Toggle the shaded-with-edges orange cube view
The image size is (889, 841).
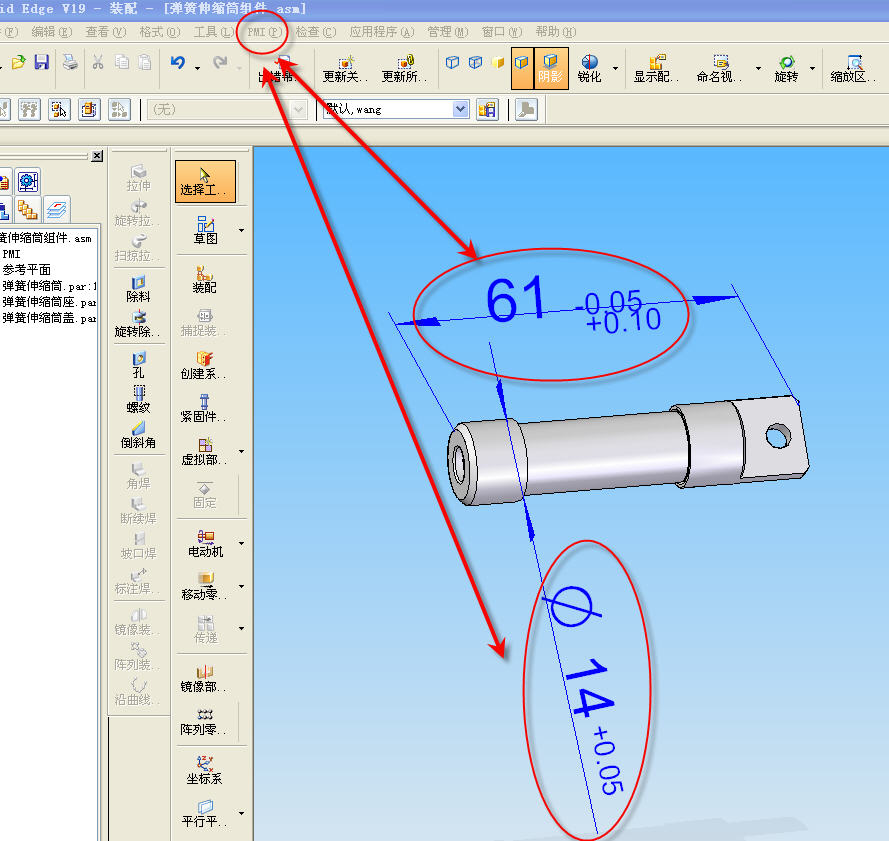pos(522,69)
